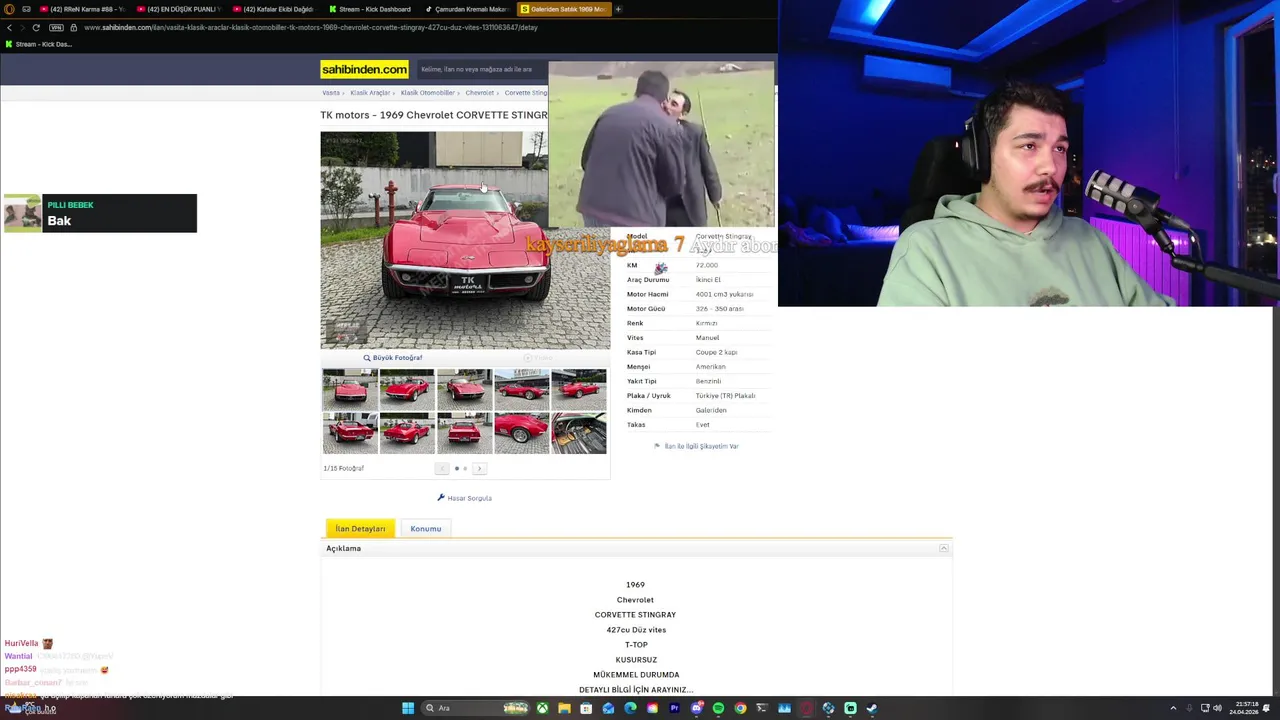Switch to İlan Detayları tab
Image resolution: width=1280 pixels, height=720 pixels.
(x=360, y=528)
